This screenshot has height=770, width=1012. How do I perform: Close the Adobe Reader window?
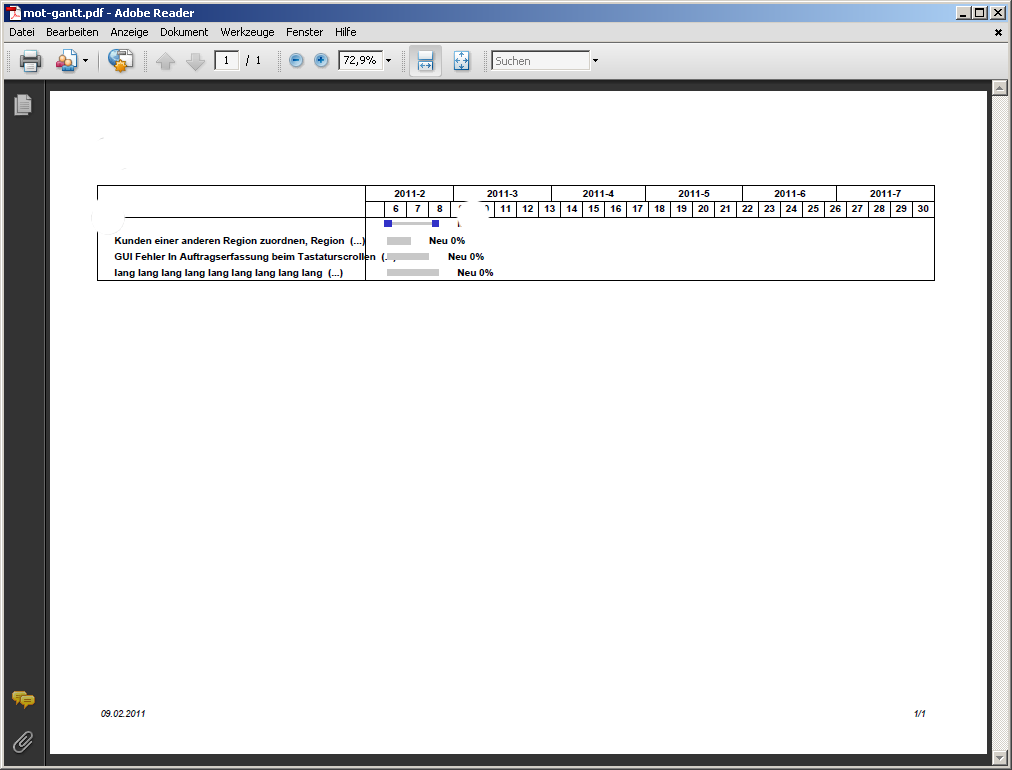click(x=998, y=13)
